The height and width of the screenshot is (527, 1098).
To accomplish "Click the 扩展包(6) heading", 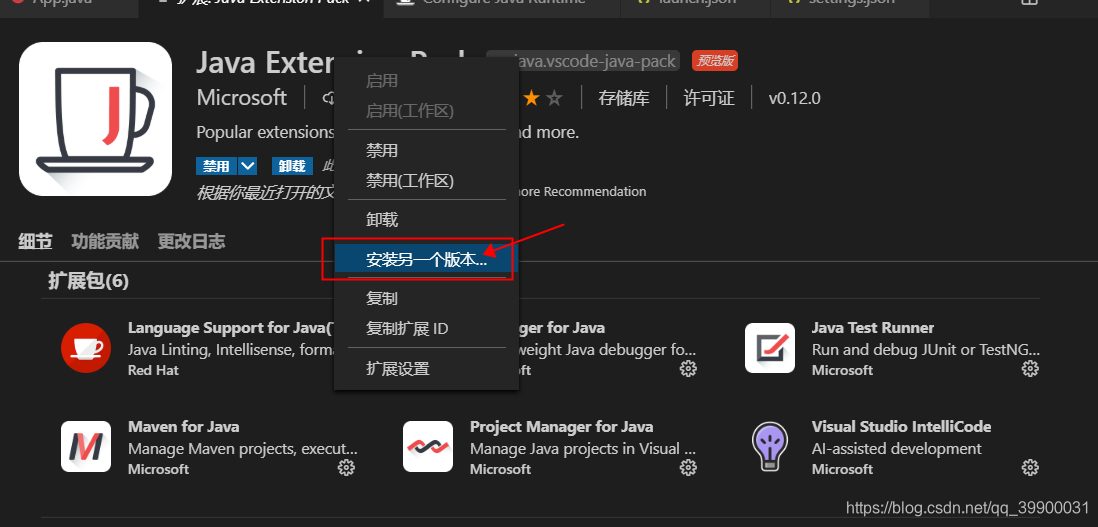I will (88, 281).
